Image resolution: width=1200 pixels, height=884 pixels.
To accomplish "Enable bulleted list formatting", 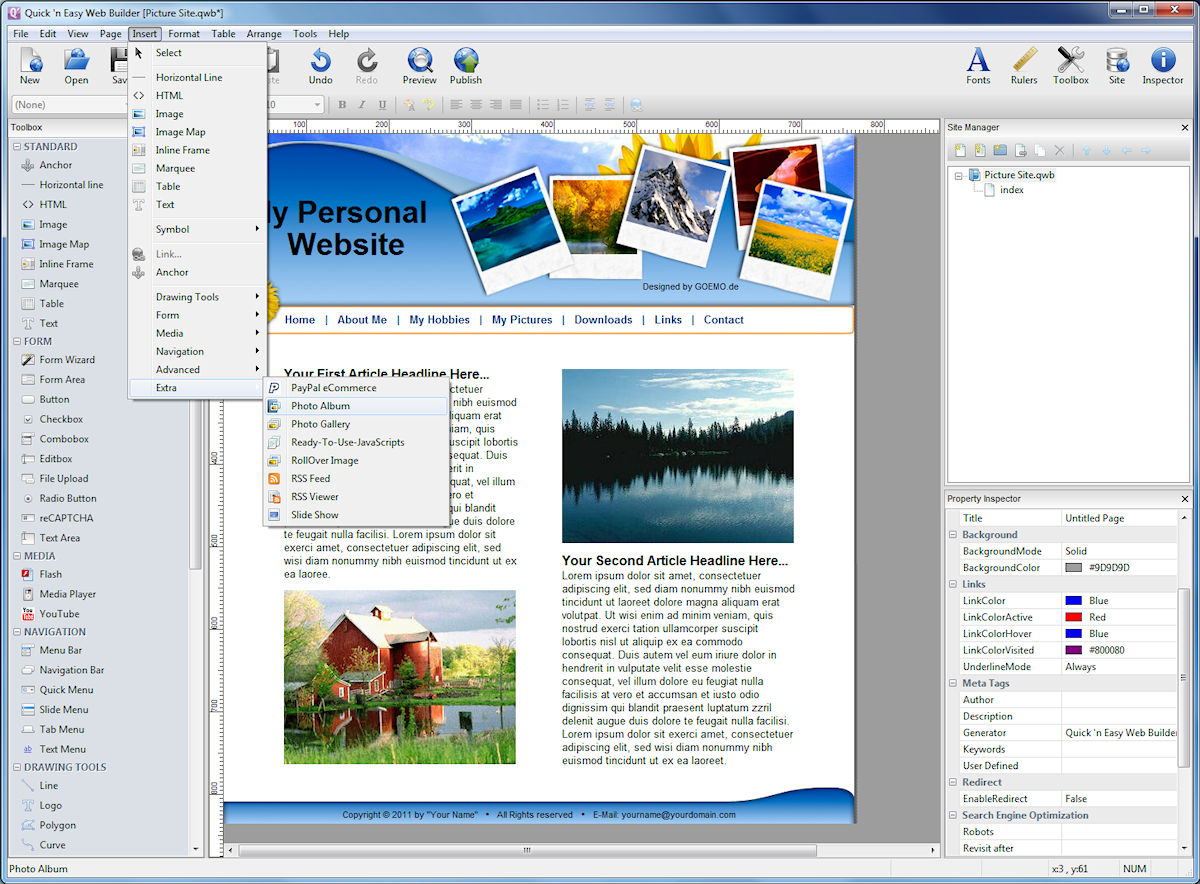I will coord(542,104).
